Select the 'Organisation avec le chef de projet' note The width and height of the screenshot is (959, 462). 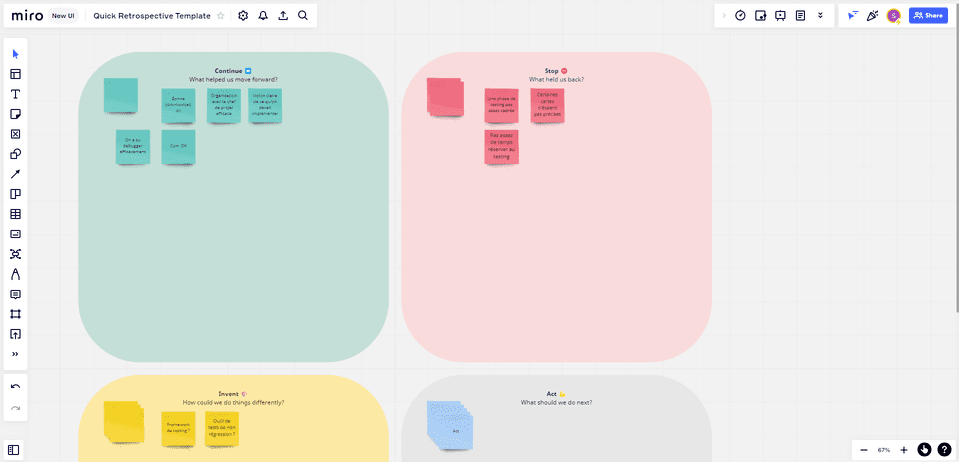pyautogui.click(x=224, y=106)
